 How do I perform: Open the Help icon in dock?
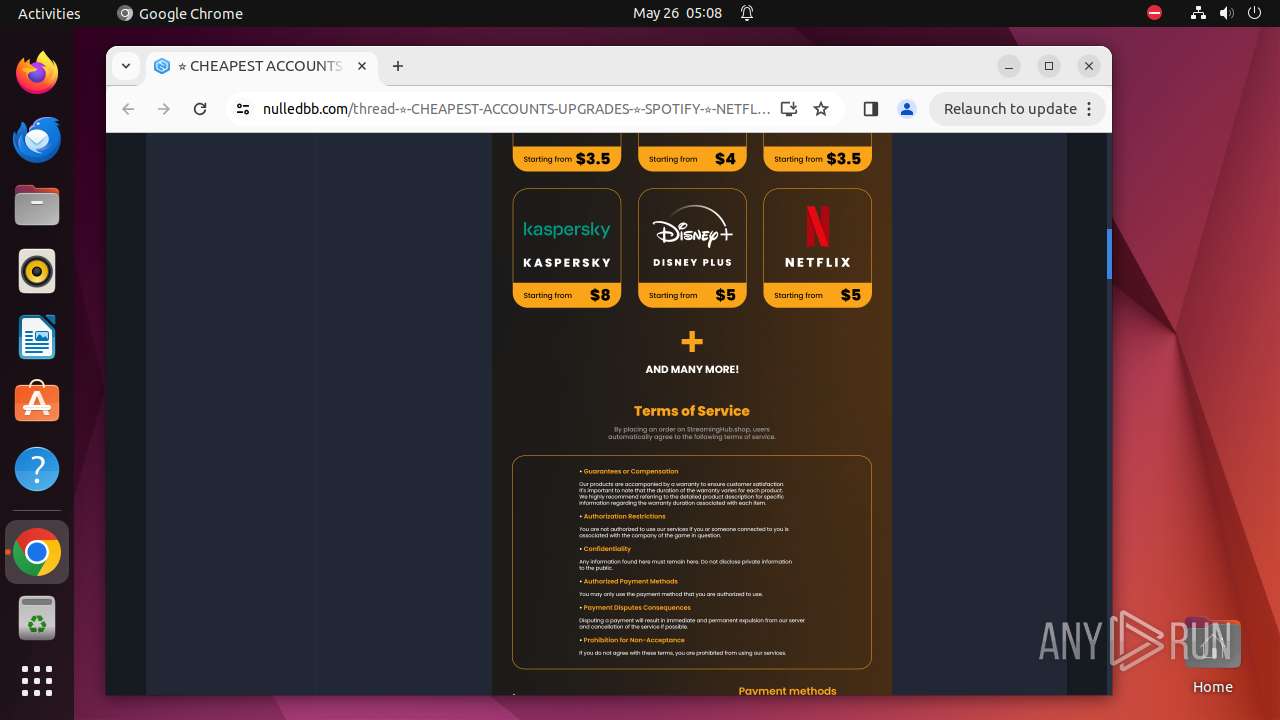tap(37, 469)
